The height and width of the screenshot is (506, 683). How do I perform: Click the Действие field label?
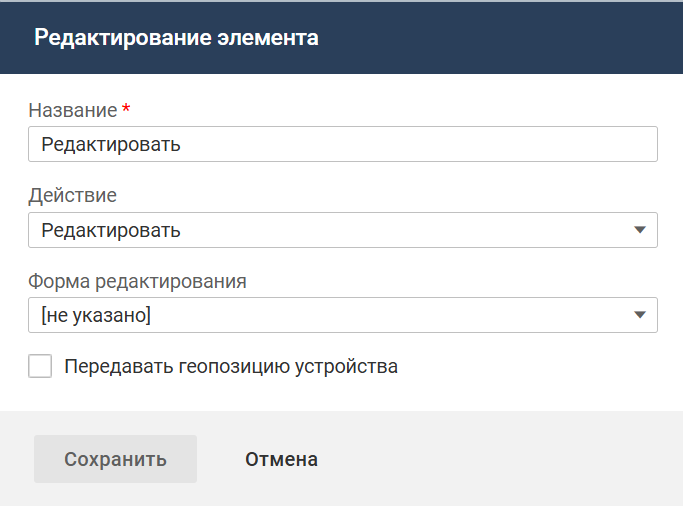[x=72, y=195]
